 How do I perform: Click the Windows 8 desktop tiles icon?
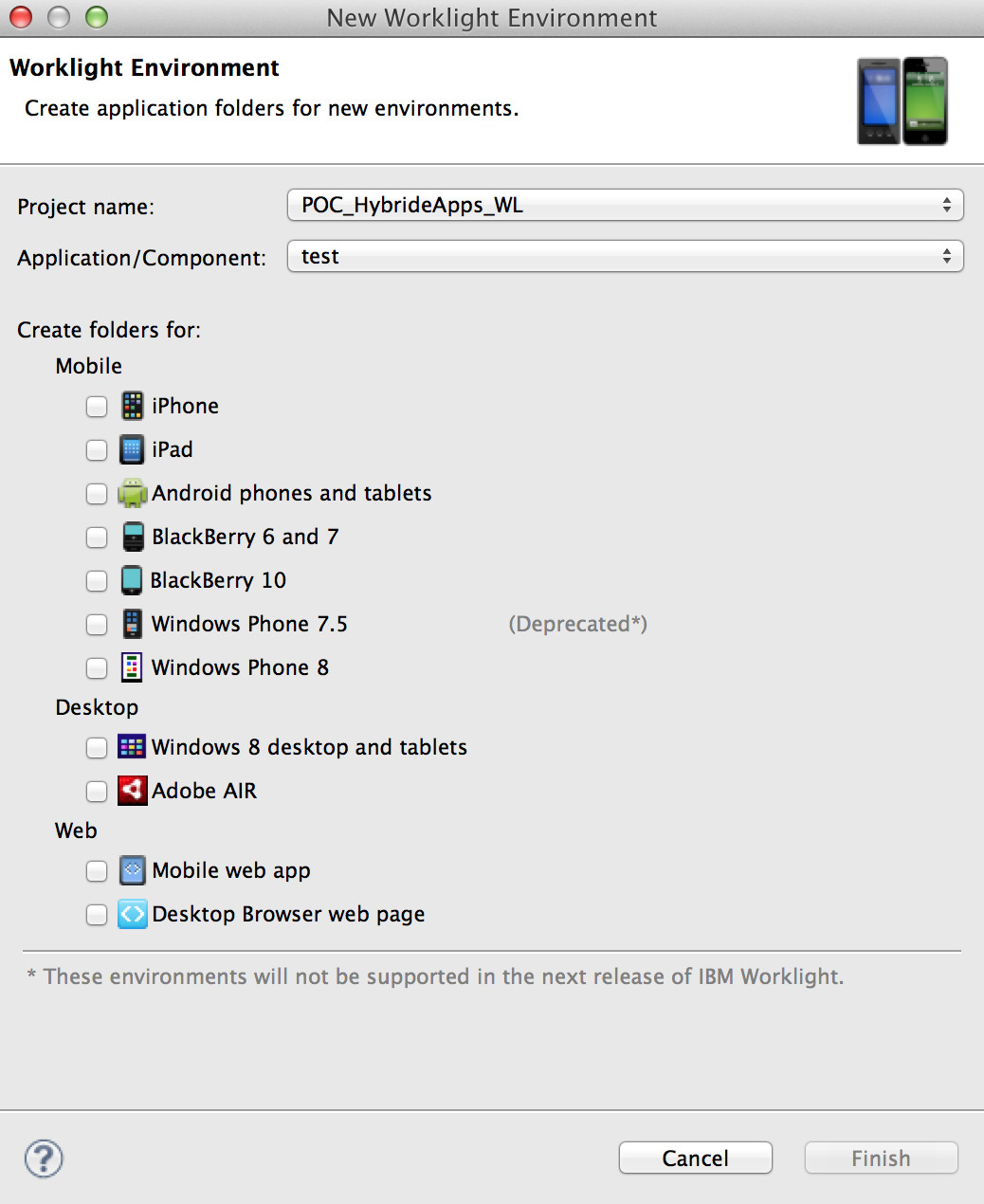point(132,747)
